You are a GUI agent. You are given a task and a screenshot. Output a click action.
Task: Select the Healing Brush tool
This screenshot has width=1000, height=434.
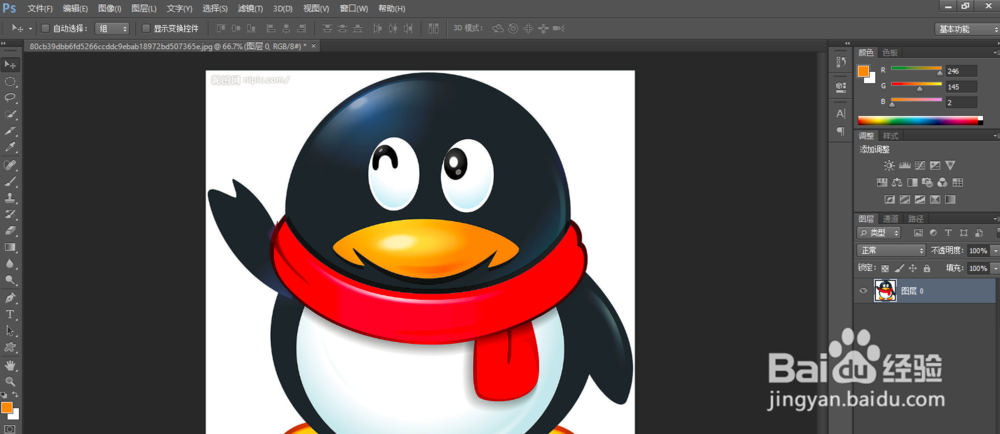(10, 164)
